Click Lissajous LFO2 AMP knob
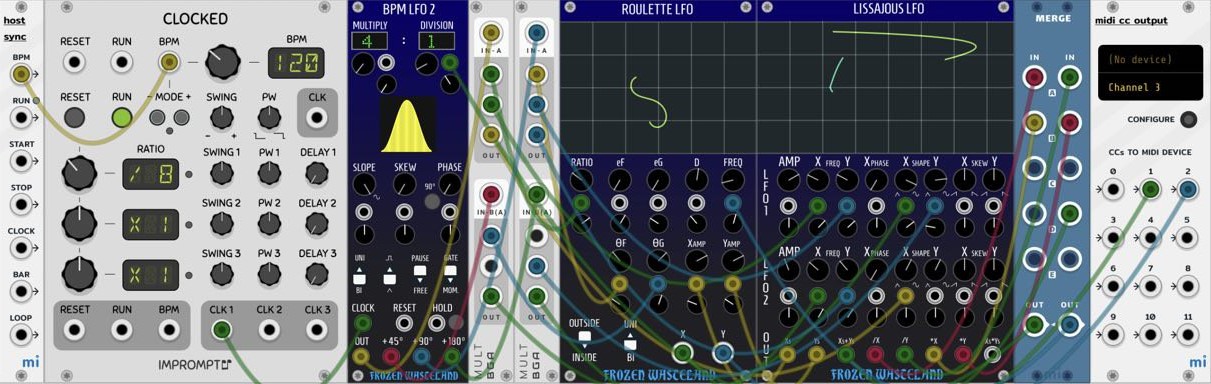The width and height of the screenshot is (1211, 384). (789, 270)
